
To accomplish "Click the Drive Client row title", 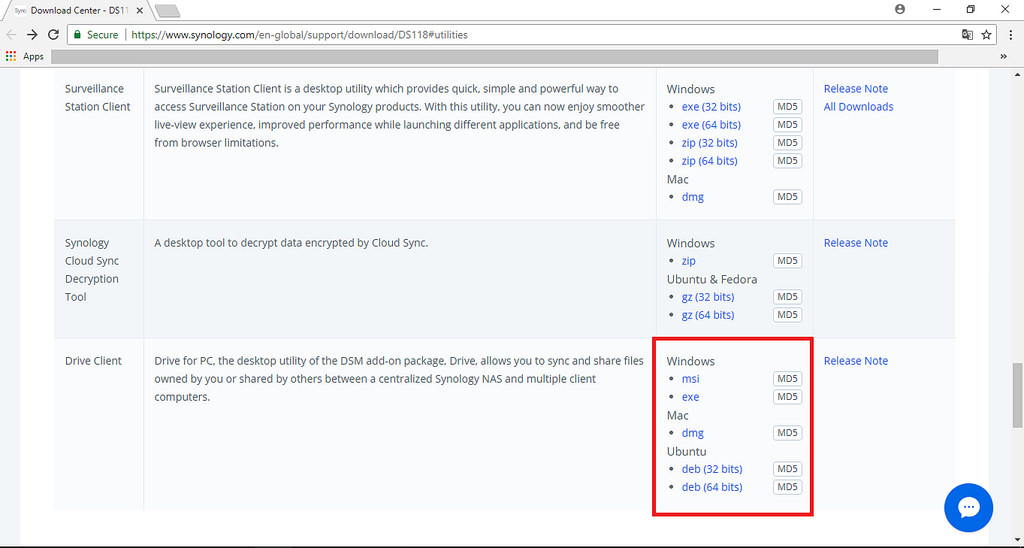I will tap(93, 361).
